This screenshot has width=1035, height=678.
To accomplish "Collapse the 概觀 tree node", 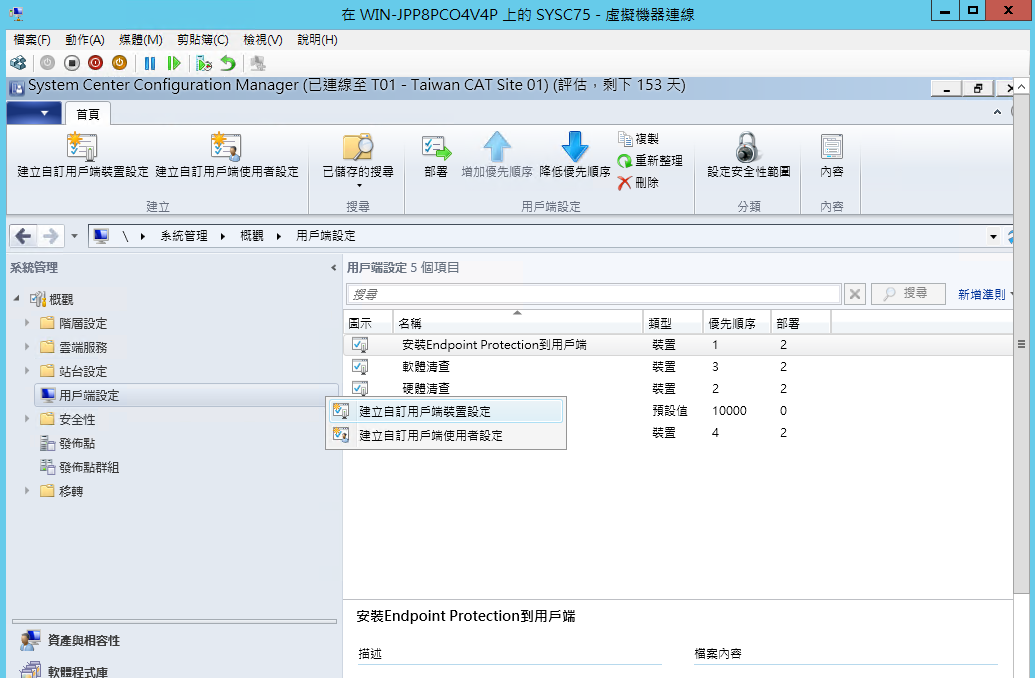I will pyautogui.click(x=17, y=298).
